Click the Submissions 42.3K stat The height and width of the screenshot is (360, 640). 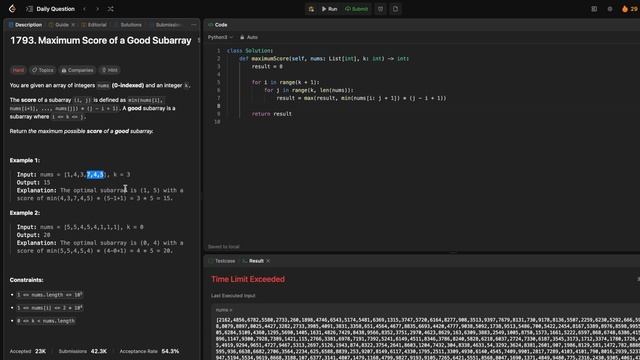tap(83, 351)
